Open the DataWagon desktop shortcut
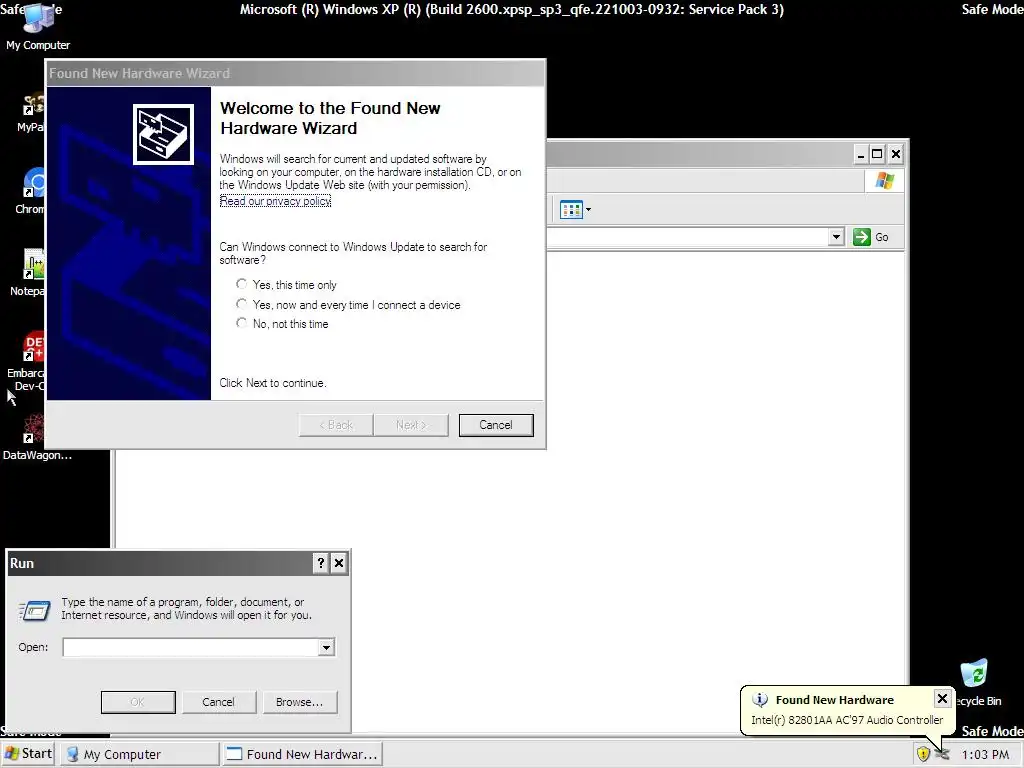Viewport: 1024px width, 768px height. coord(35,436)
